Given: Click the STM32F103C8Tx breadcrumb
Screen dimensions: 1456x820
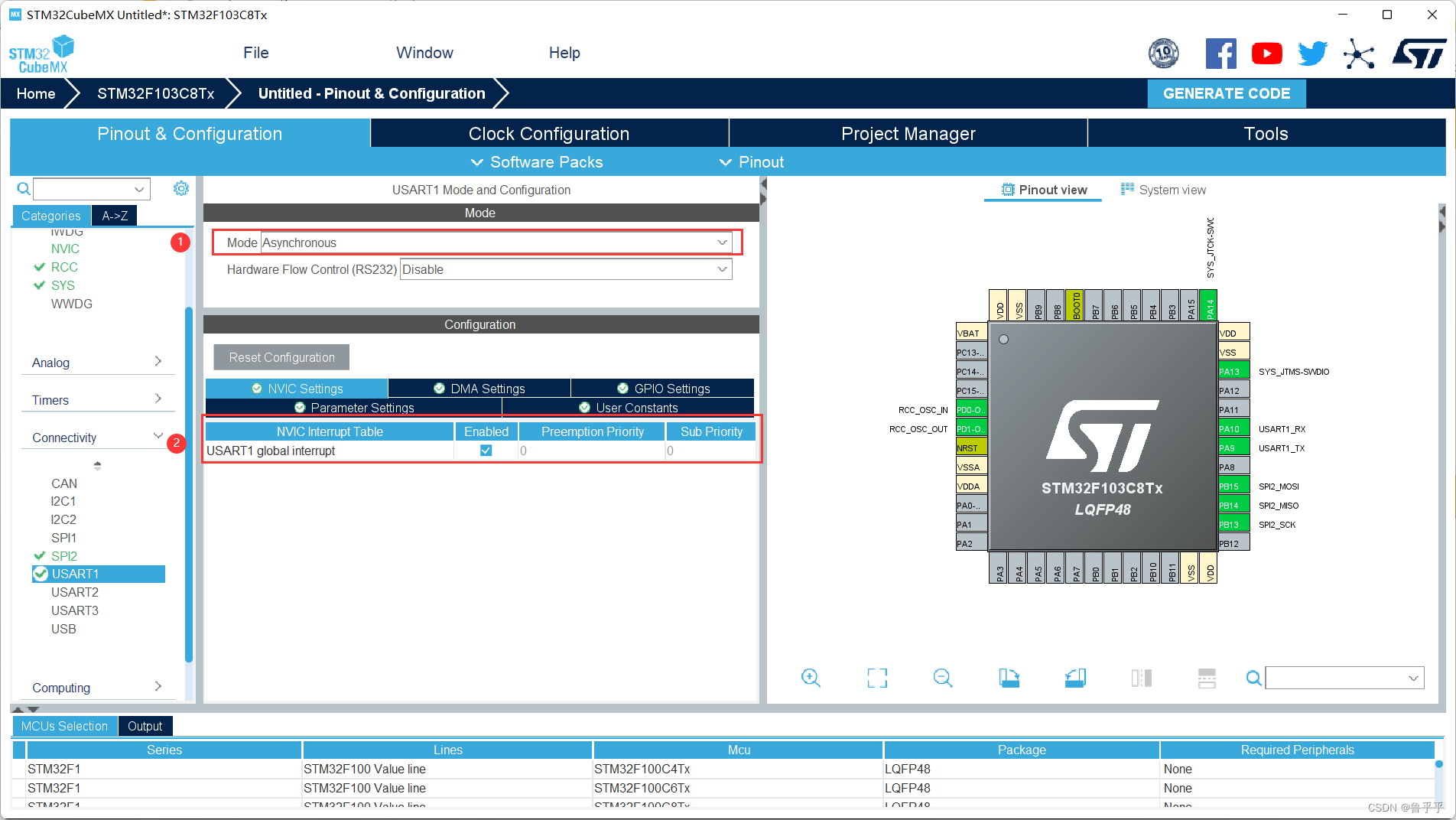Looking at the screenshot, I should tap(156, 93).
